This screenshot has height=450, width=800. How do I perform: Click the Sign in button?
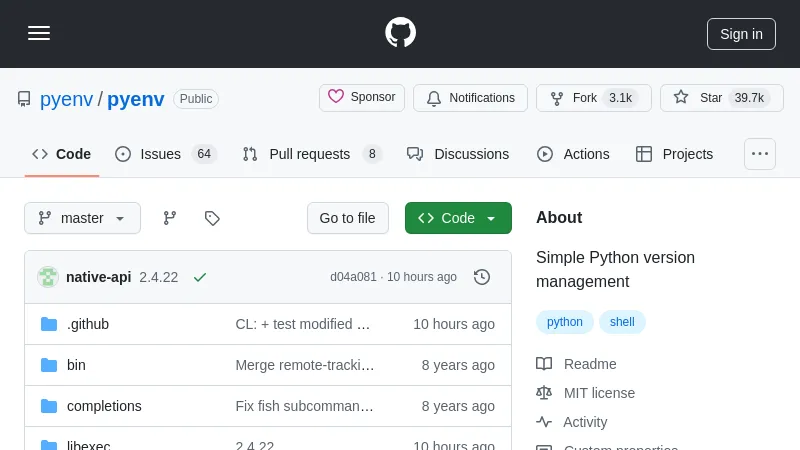(x=741, y=33)
